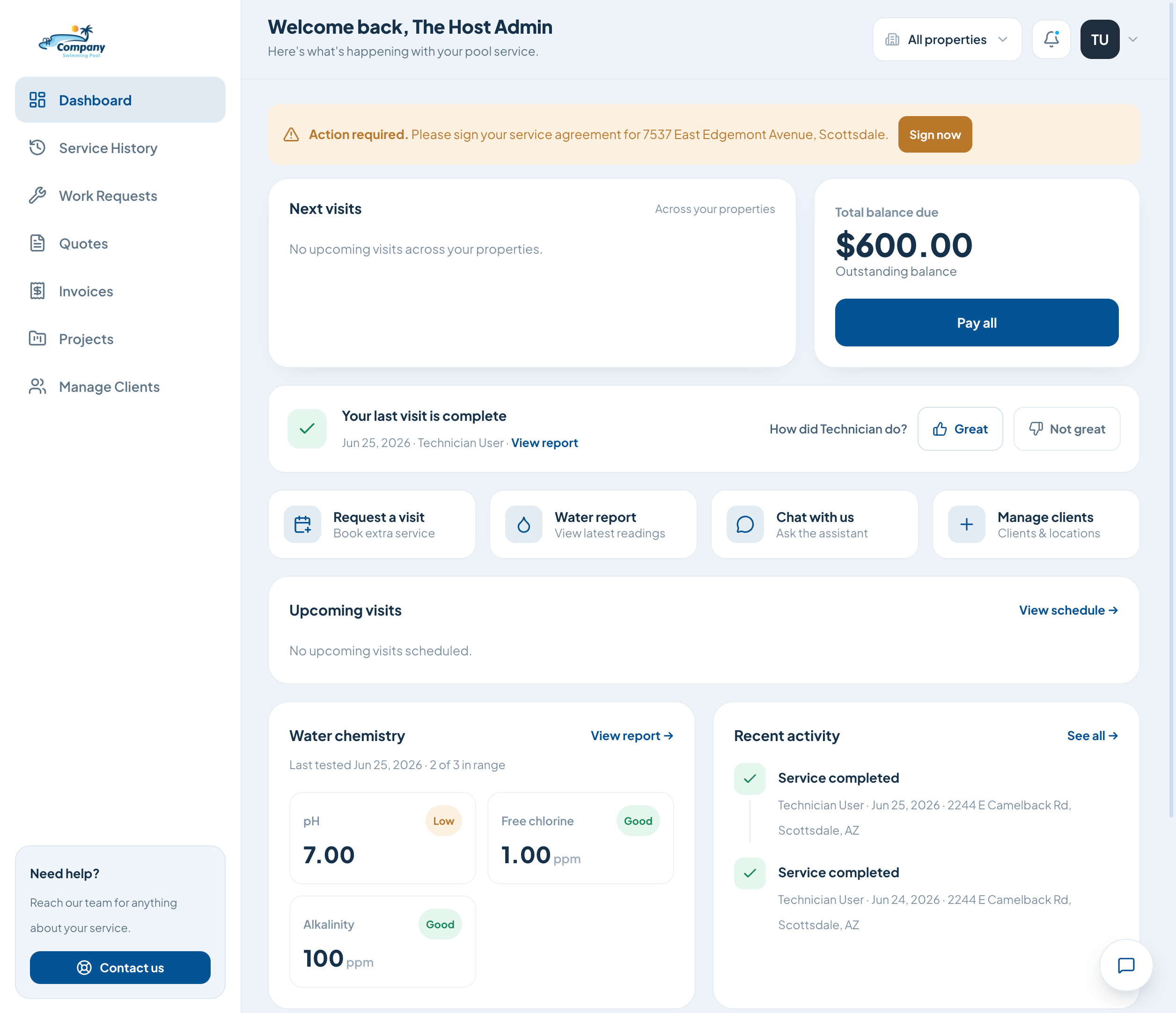Click the Good badge on Alkalinity
Screen dimensions: 1176x1013
click(440, 924)
